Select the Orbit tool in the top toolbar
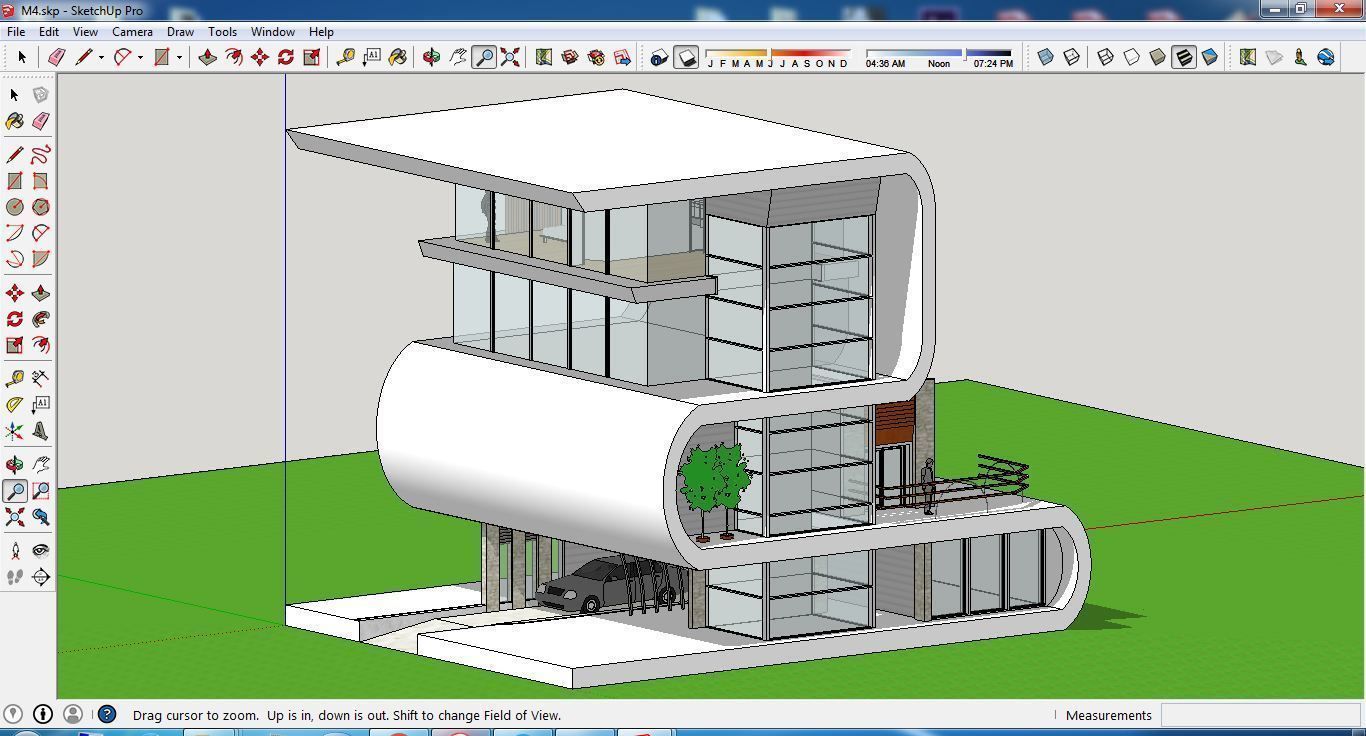Screen dimensions: 1366x736 432,57
